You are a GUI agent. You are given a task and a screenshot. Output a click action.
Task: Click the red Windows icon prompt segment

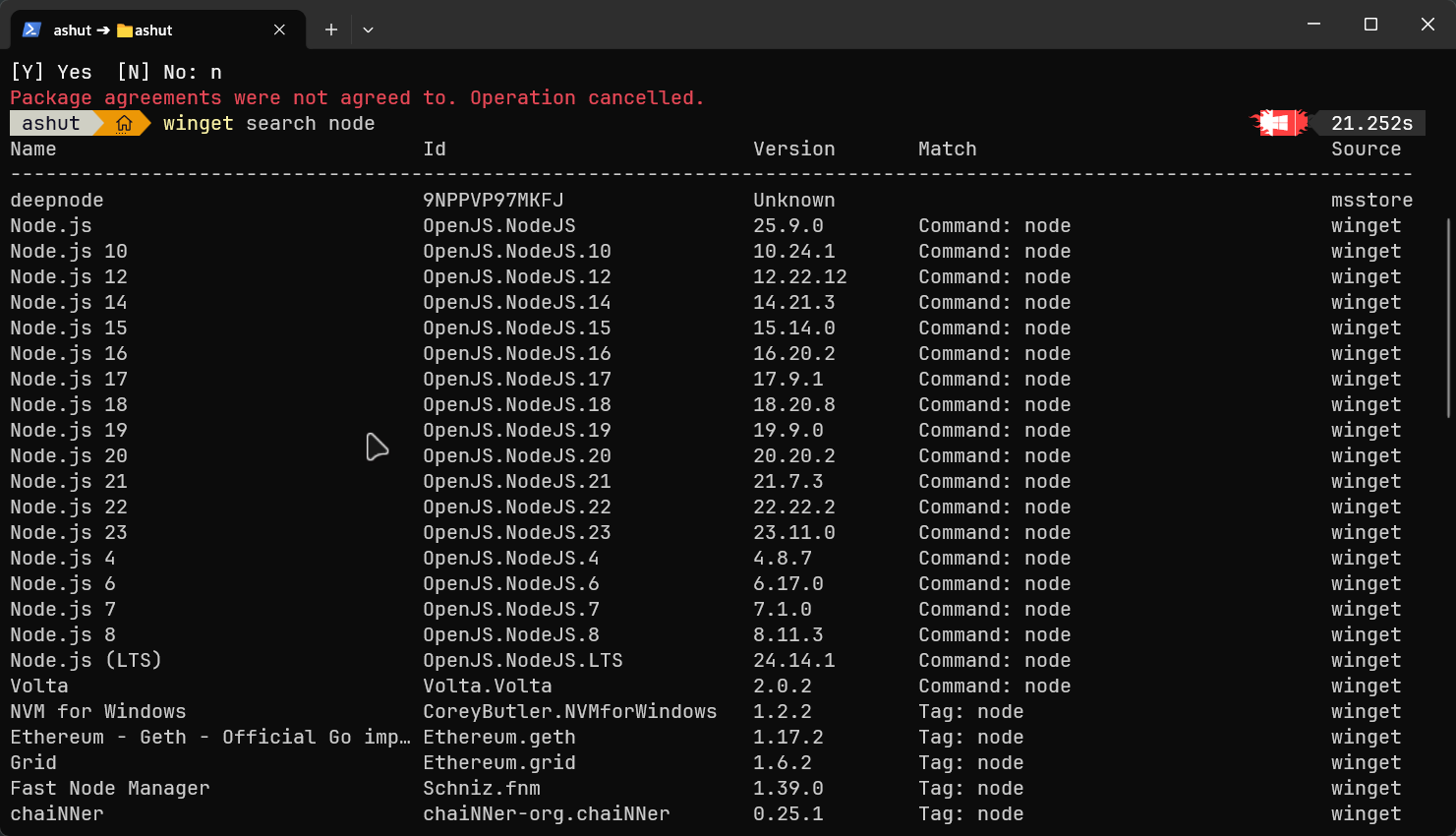pyautogui.click(x=1276, y=123)
